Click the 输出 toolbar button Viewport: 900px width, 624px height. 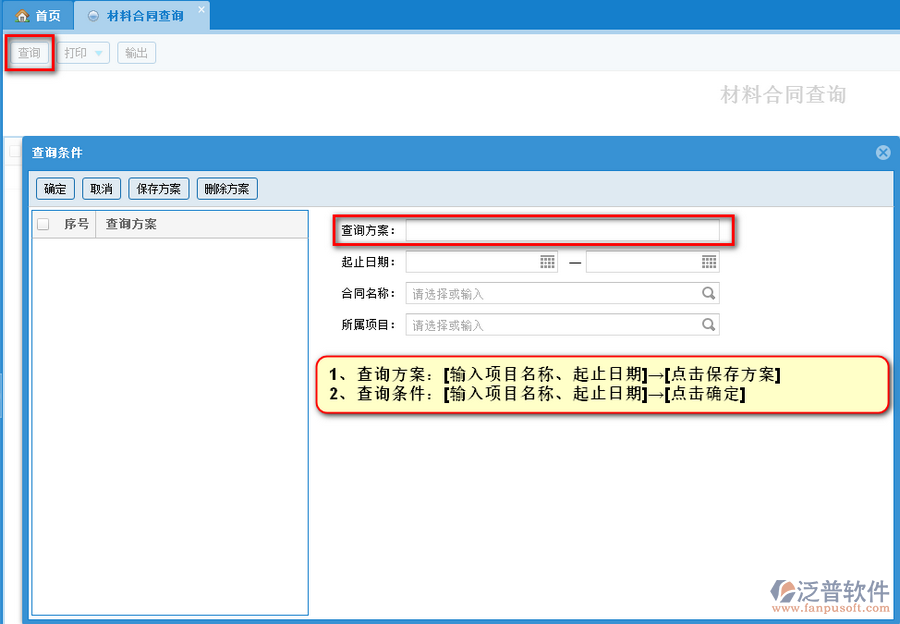click(x=136, y=53)
